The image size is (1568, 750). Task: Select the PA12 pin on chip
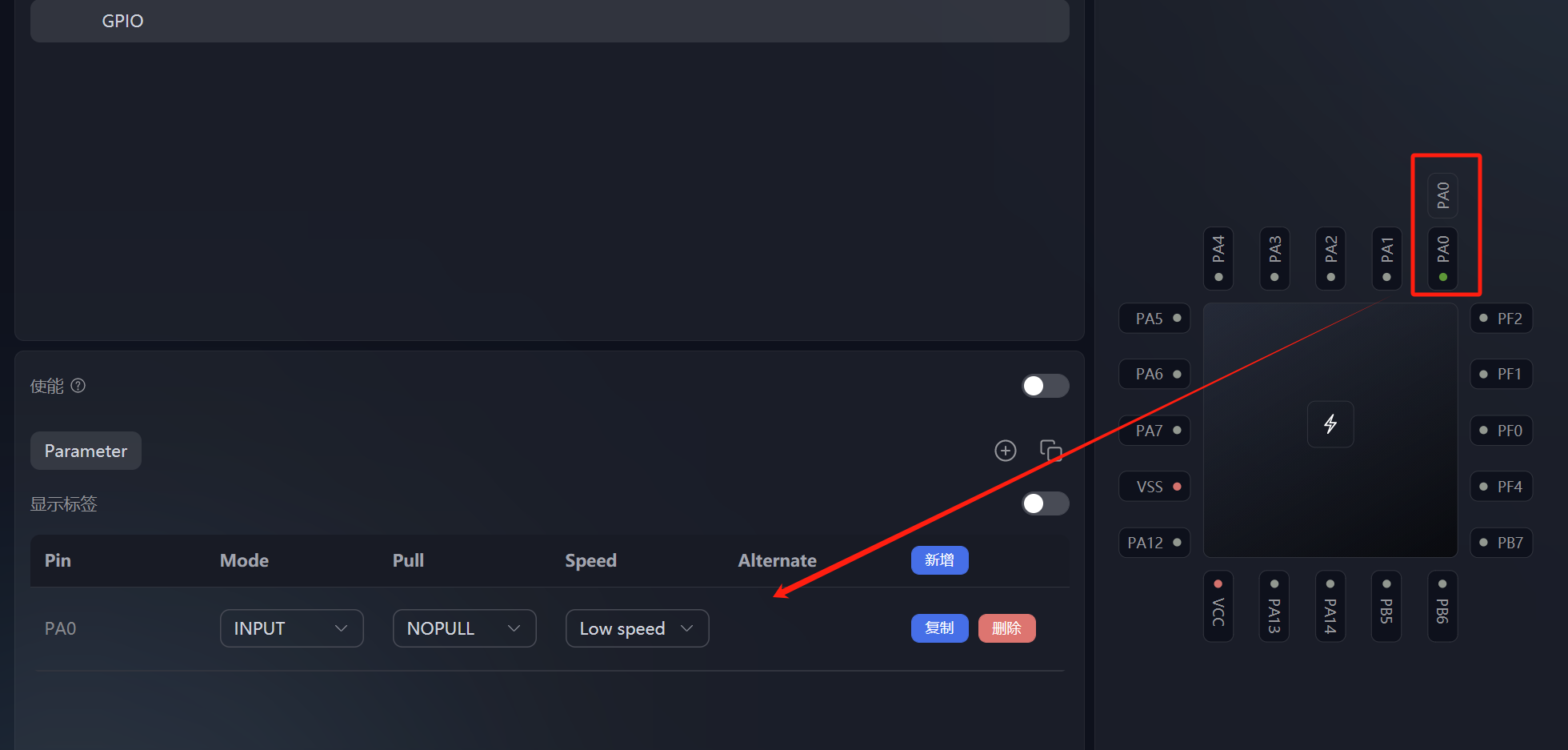(x=1154, y=543)
